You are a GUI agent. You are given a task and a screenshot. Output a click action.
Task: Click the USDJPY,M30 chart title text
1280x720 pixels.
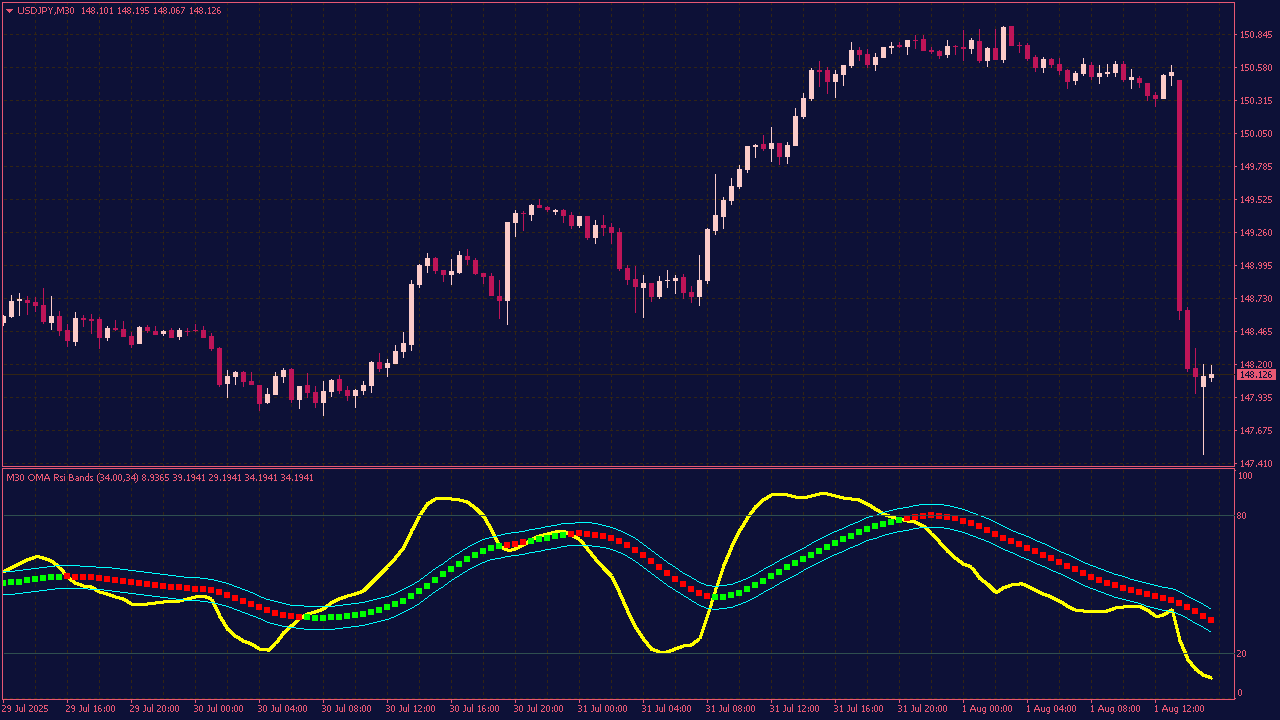click(46, 10)
